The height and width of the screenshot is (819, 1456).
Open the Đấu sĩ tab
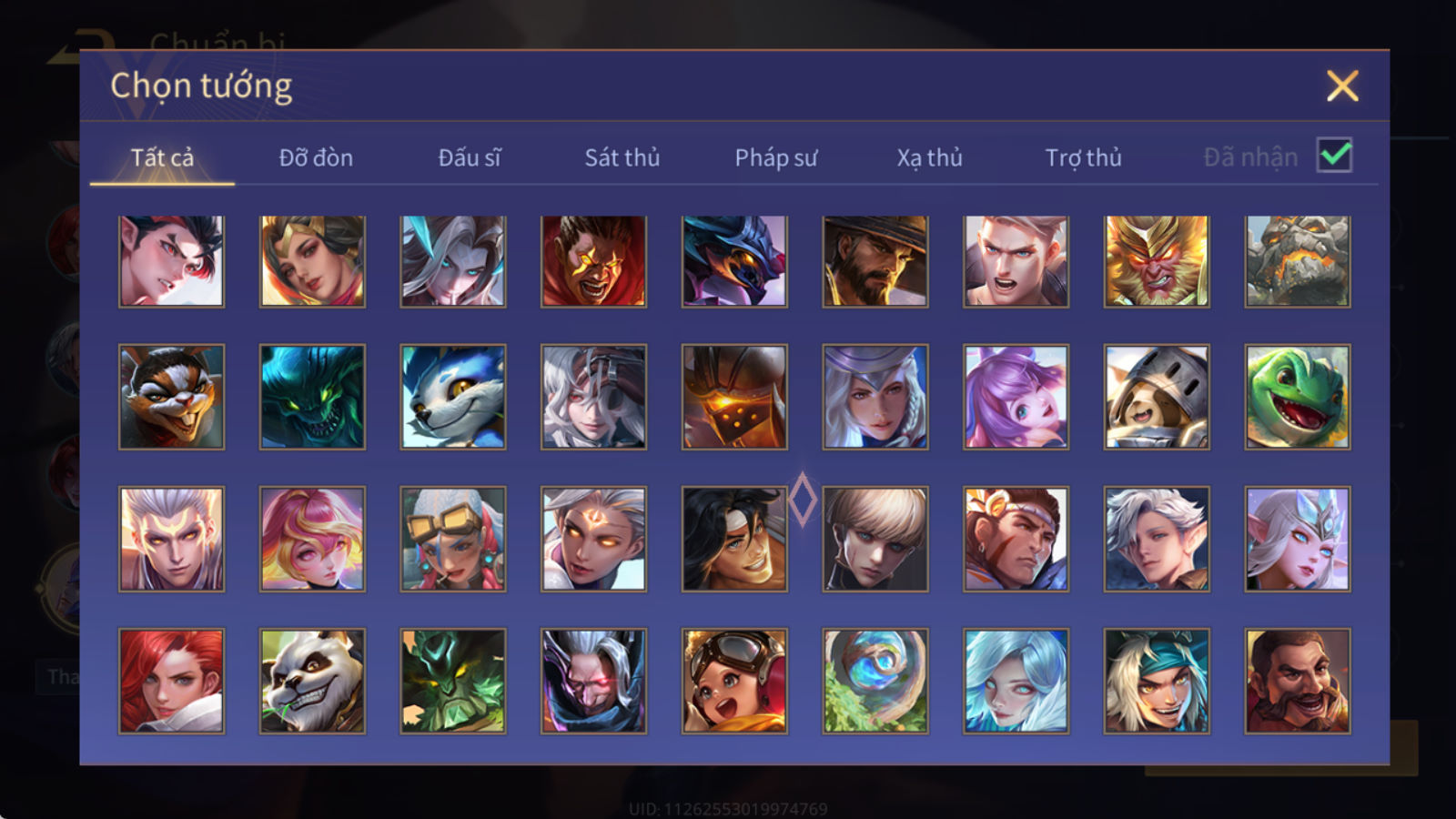tap(470, 157)
